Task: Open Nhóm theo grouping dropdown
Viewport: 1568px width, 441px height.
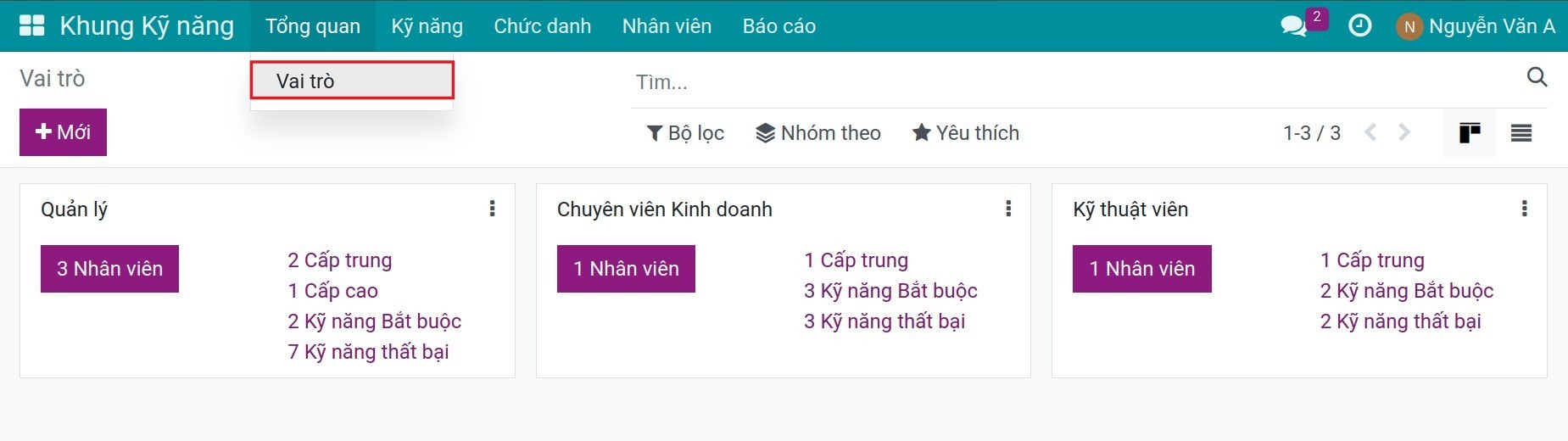Action: click(818, 133)
